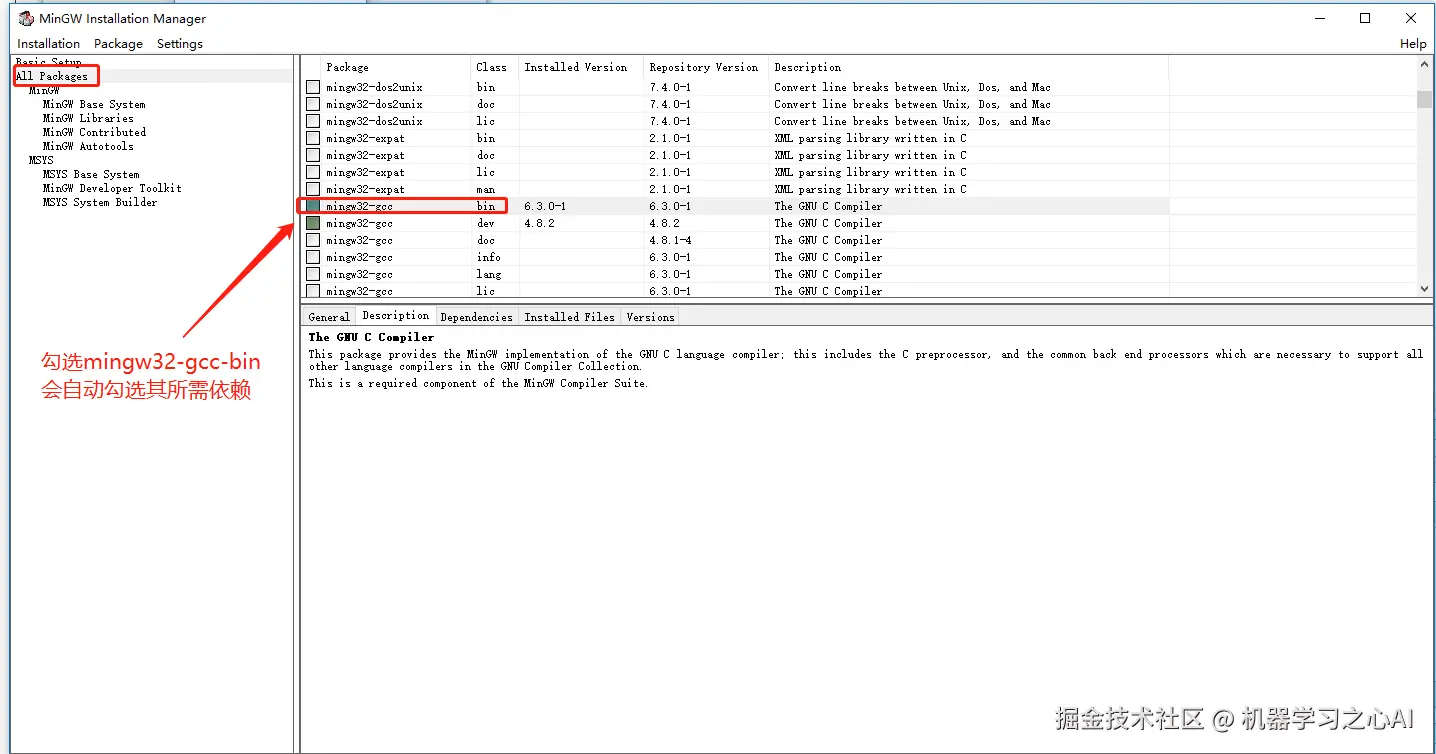
Task: Switch to the Description tab
Action: coord(396,316)
